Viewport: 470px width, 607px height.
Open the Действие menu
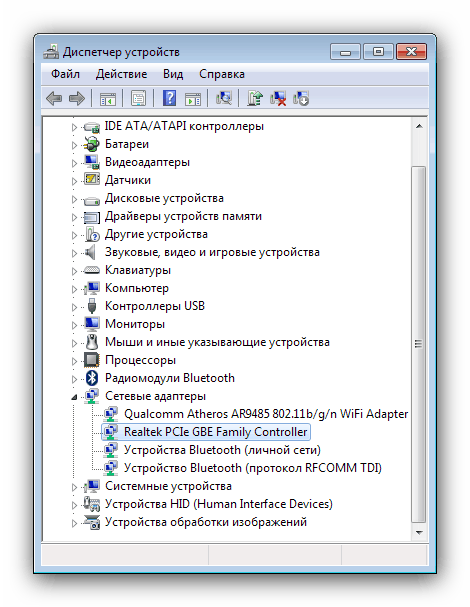point(121,74)
